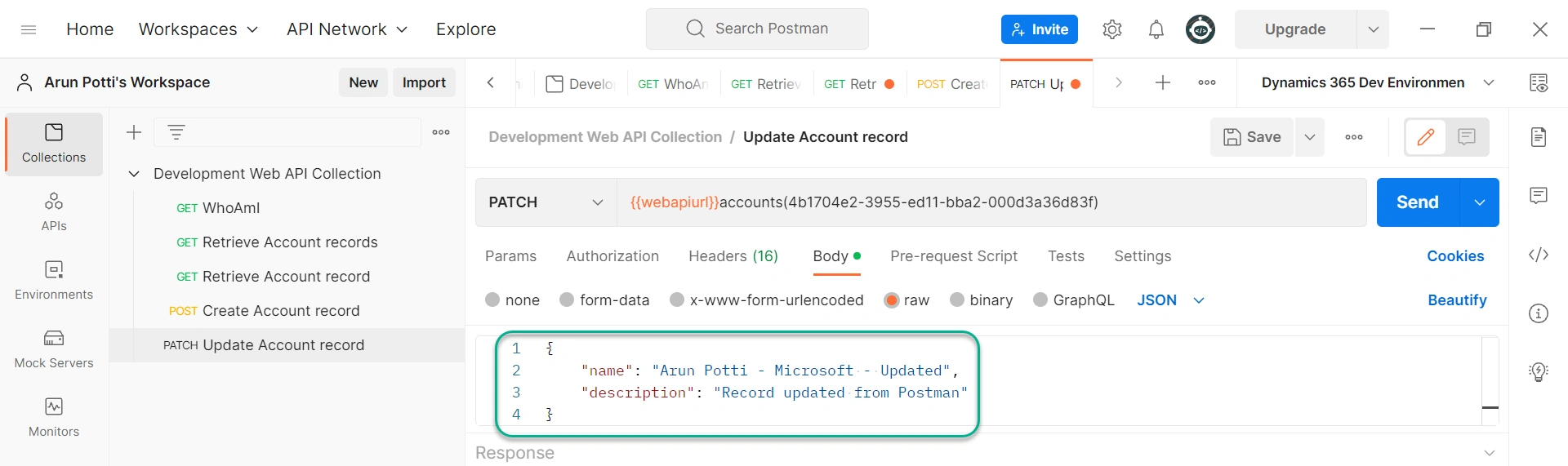This screenshot has height=466, width=1568.
Task: Open notifications bell icon
Action: (1156, 29)
